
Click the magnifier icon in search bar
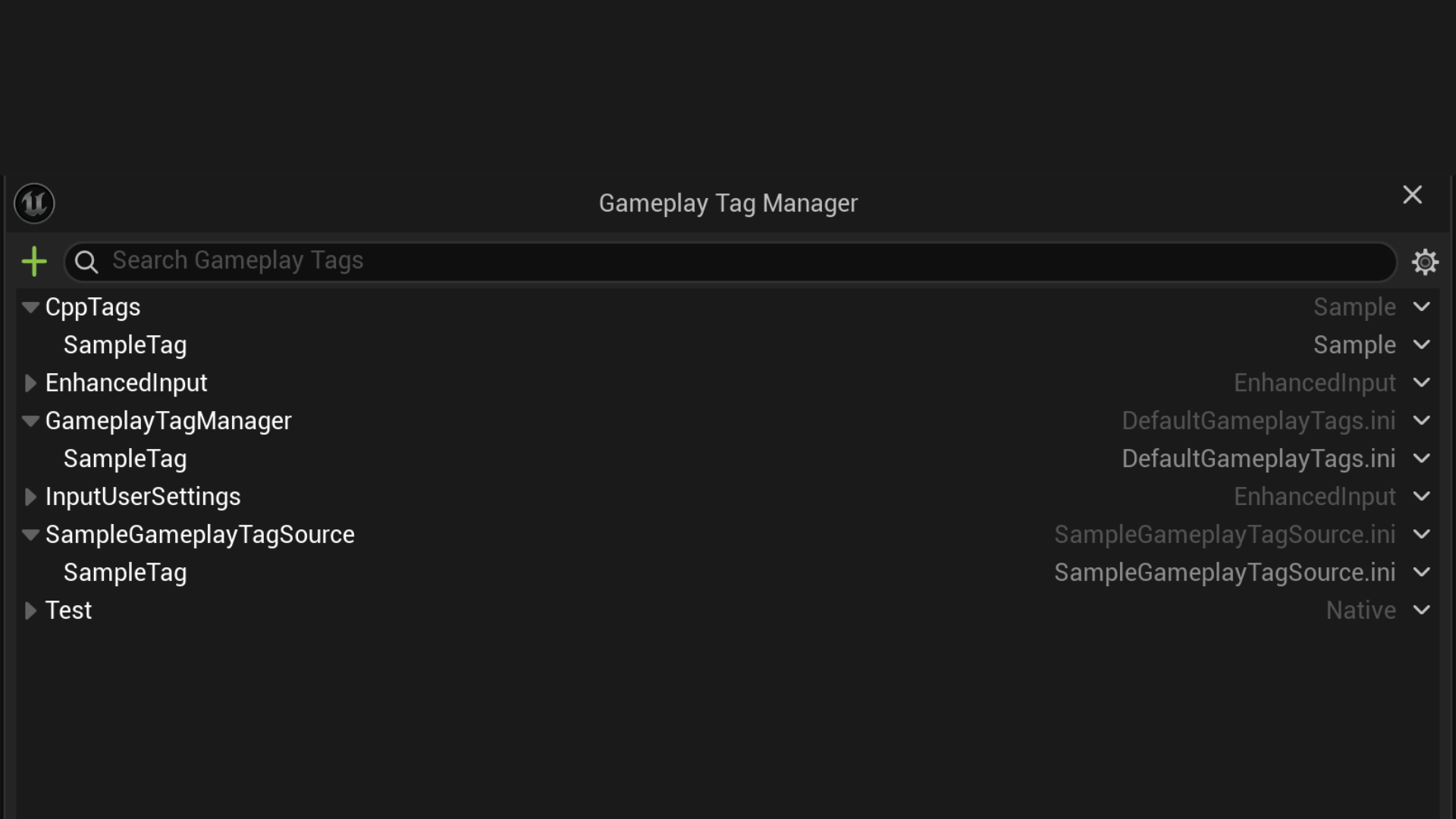pyautogui.click(x=86, y=262)
